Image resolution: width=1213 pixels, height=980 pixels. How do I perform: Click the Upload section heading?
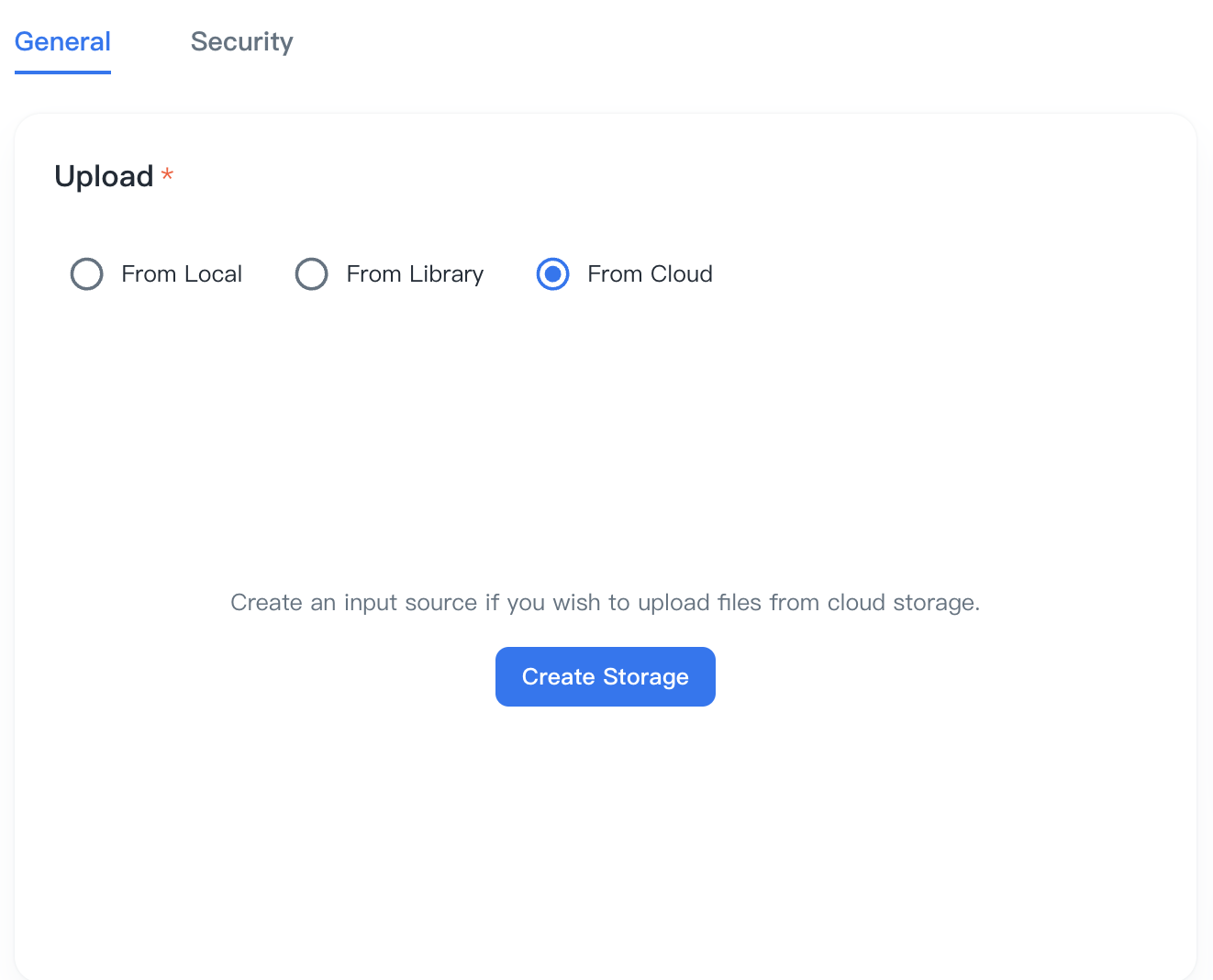coord(104,176)
